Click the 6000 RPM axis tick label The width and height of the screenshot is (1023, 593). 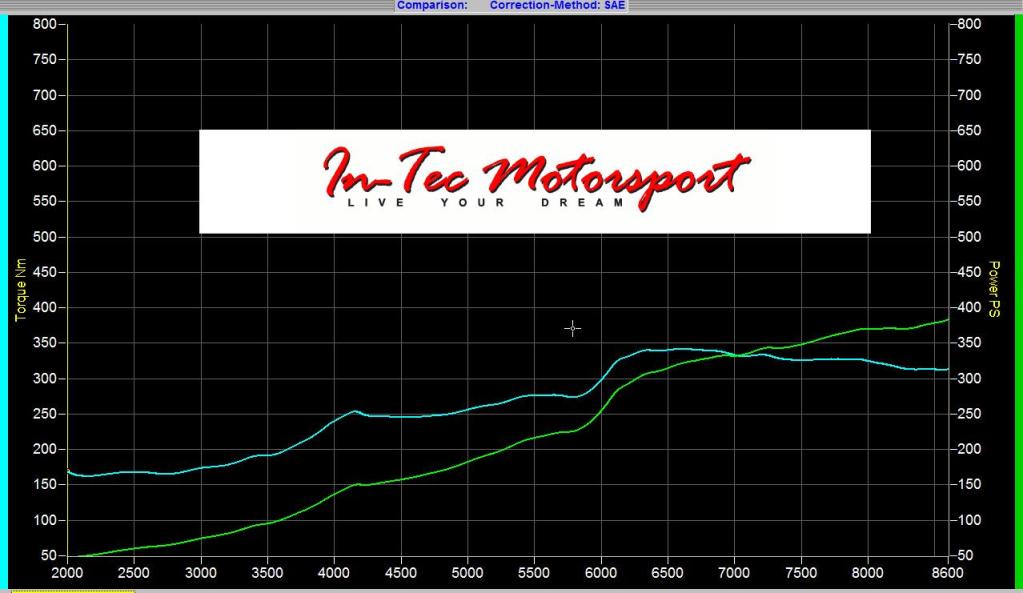[601, 573]
